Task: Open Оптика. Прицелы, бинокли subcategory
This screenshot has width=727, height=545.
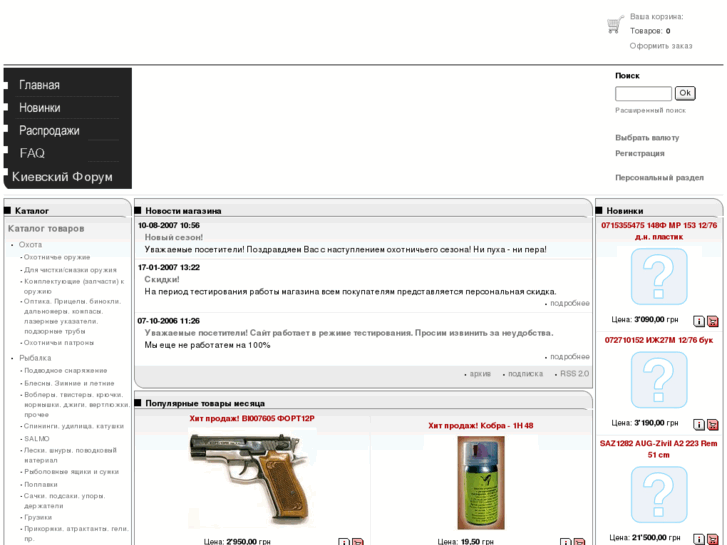Action: pos(73,316)
